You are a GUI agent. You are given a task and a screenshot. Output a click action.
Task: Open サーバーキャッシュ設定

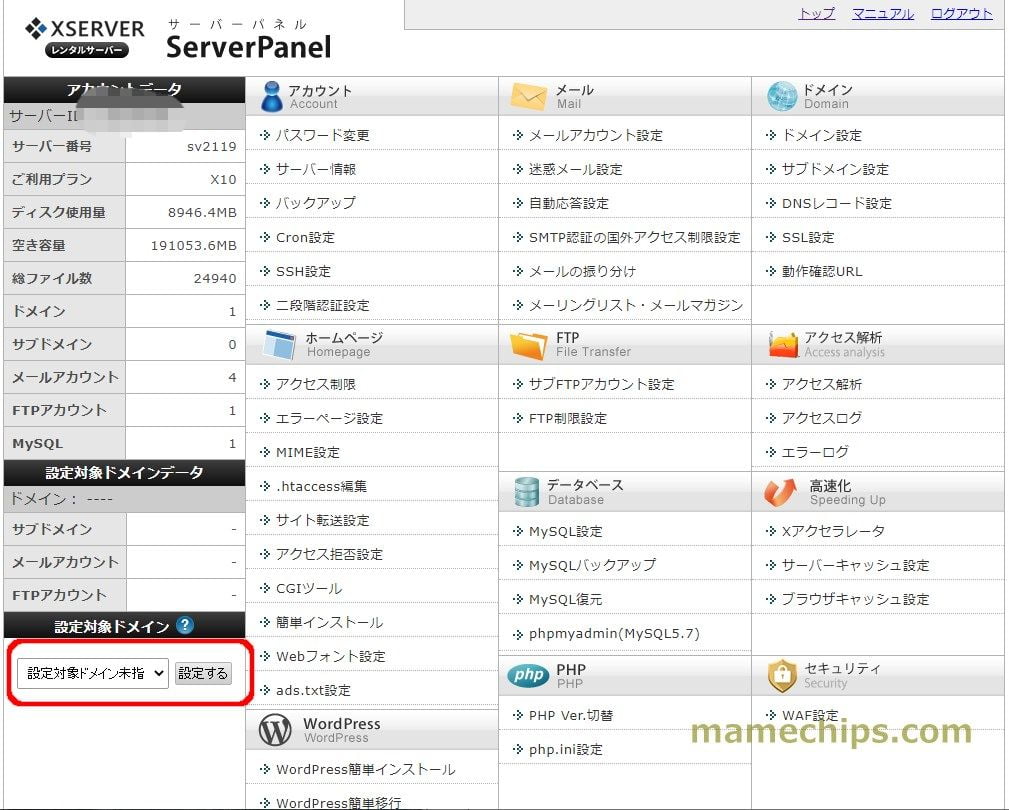pyautogui.click(x=855, y=566)
